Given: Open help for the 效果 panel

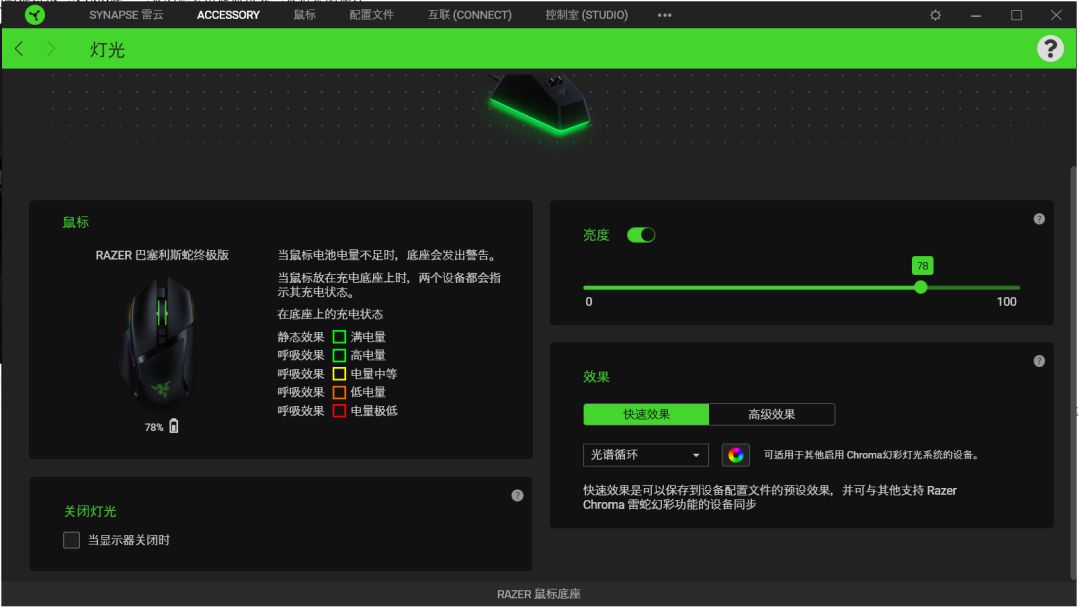Looking at the screenshot, I should click(x=1039, y=361).
